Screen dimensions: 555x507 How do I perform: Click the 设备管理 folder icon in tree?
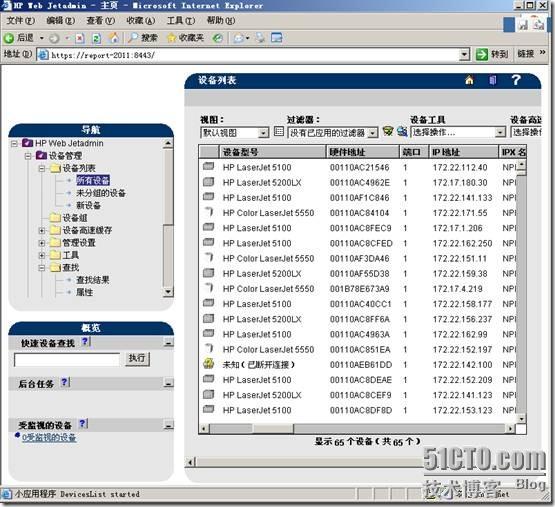click(41, 155)
